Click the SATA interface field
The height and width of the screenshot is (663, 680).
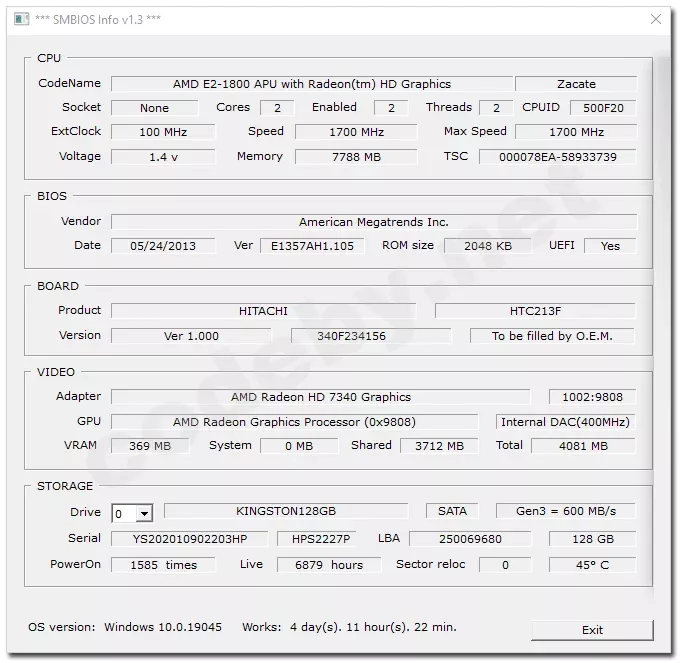tap(452, 511)
